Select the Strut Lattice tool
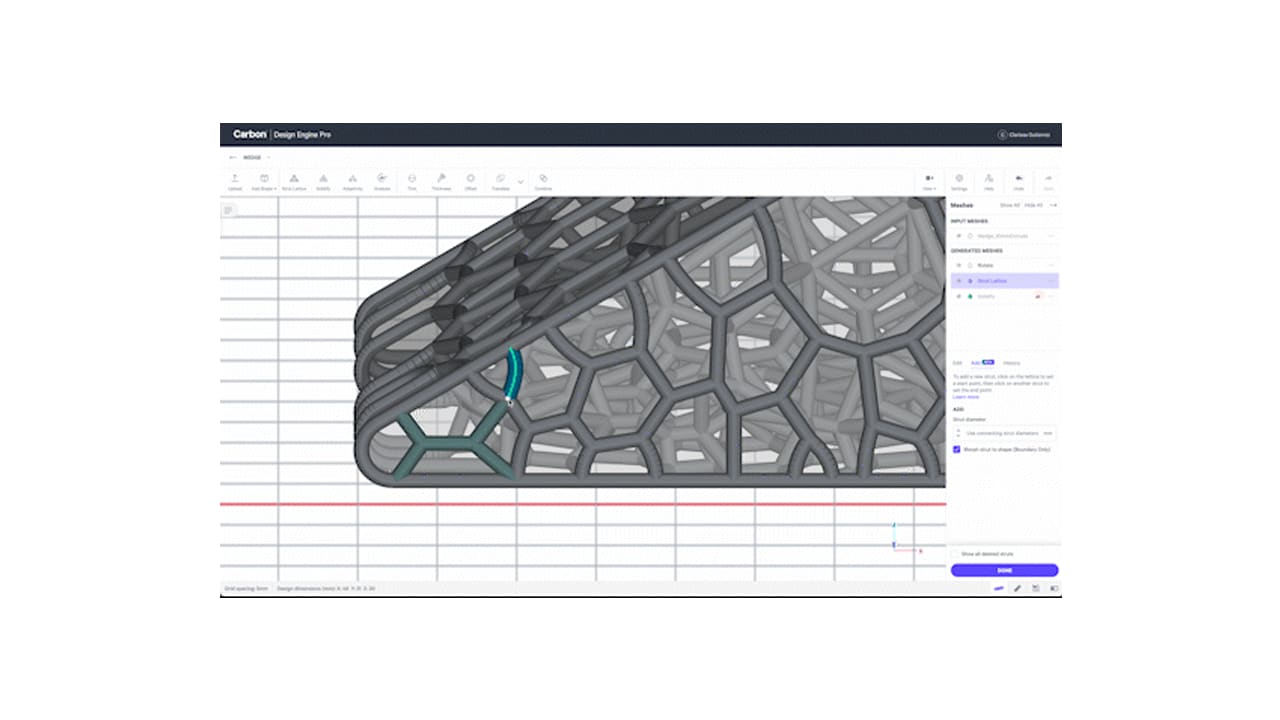The image size is (1280, 720). coord(294,180)
